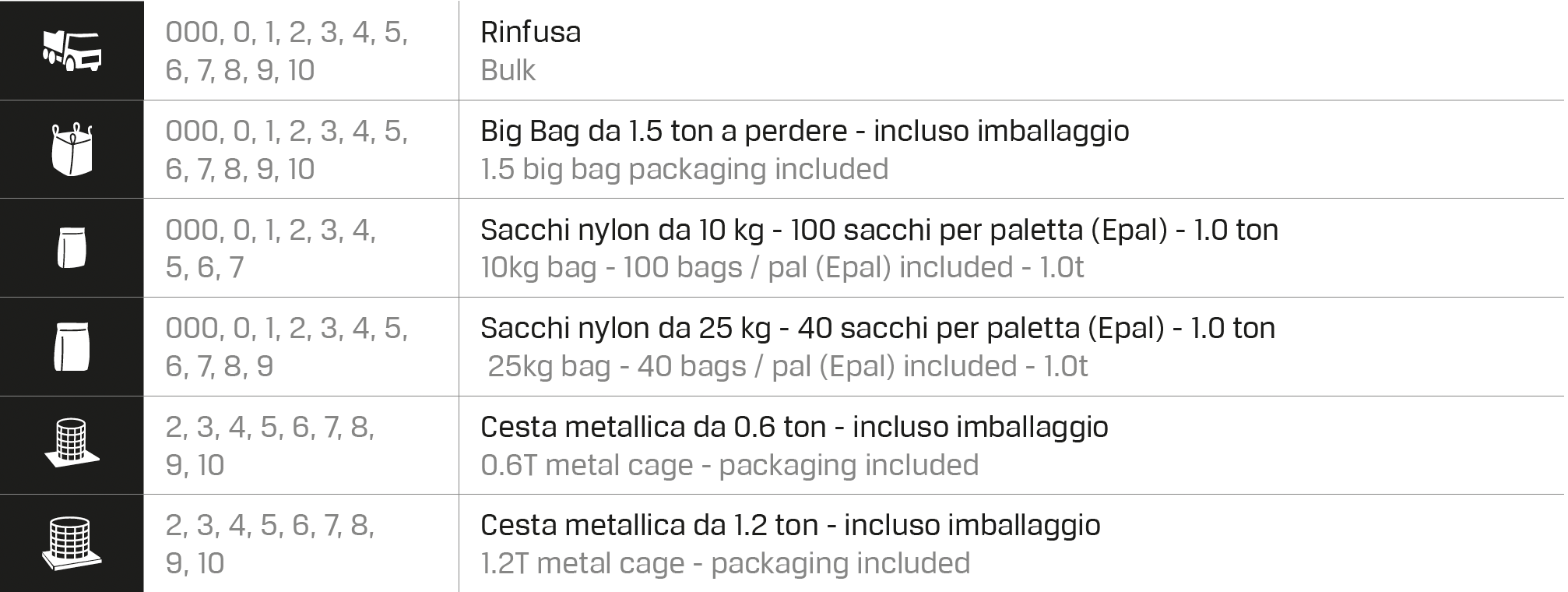
Task: Click 'Big Bag da 1.5 ton a perdere' text
Action: [x=804, y=131]
